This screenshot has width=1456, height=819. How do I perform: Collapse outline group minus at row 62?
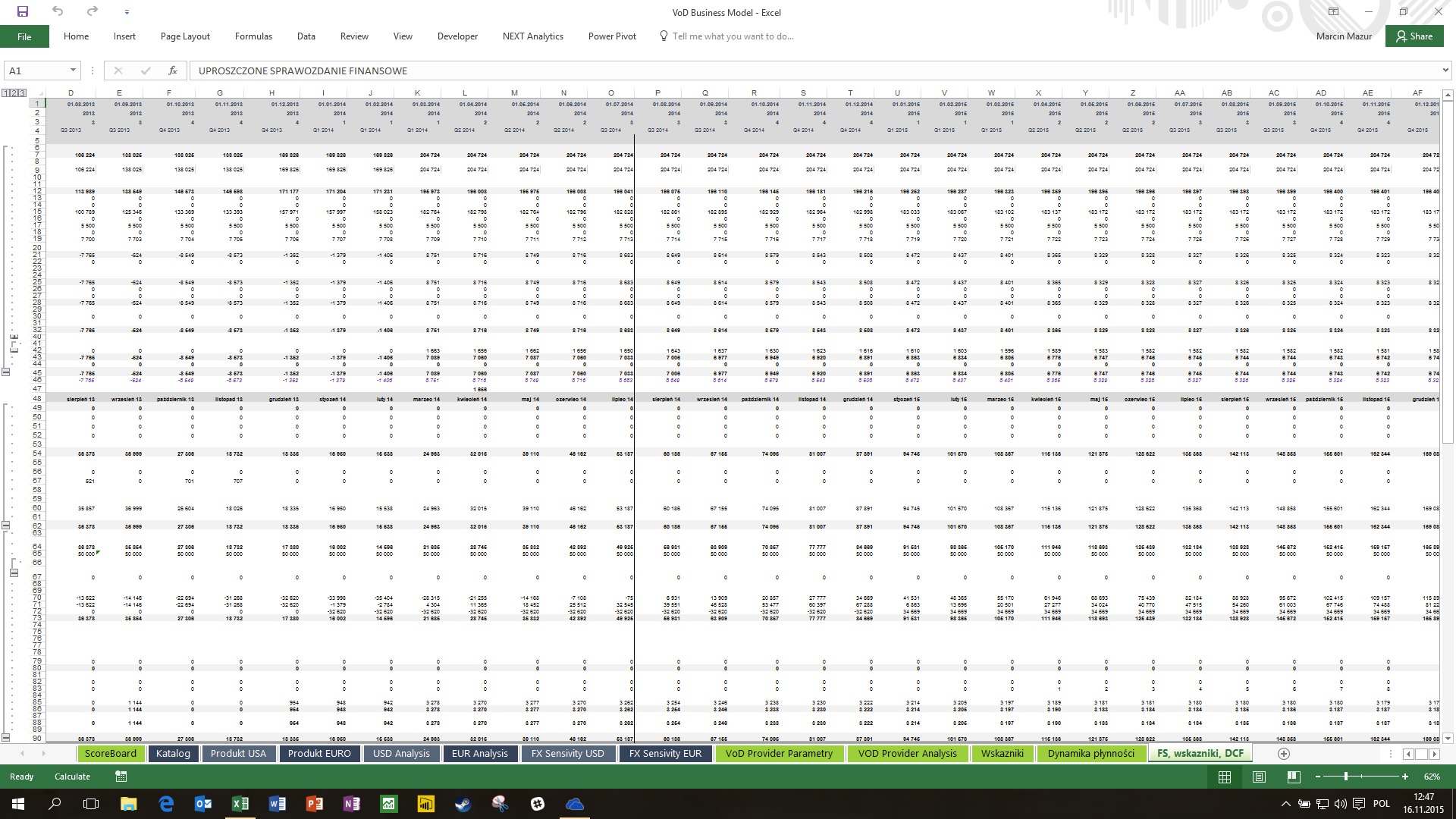point(6,526)
